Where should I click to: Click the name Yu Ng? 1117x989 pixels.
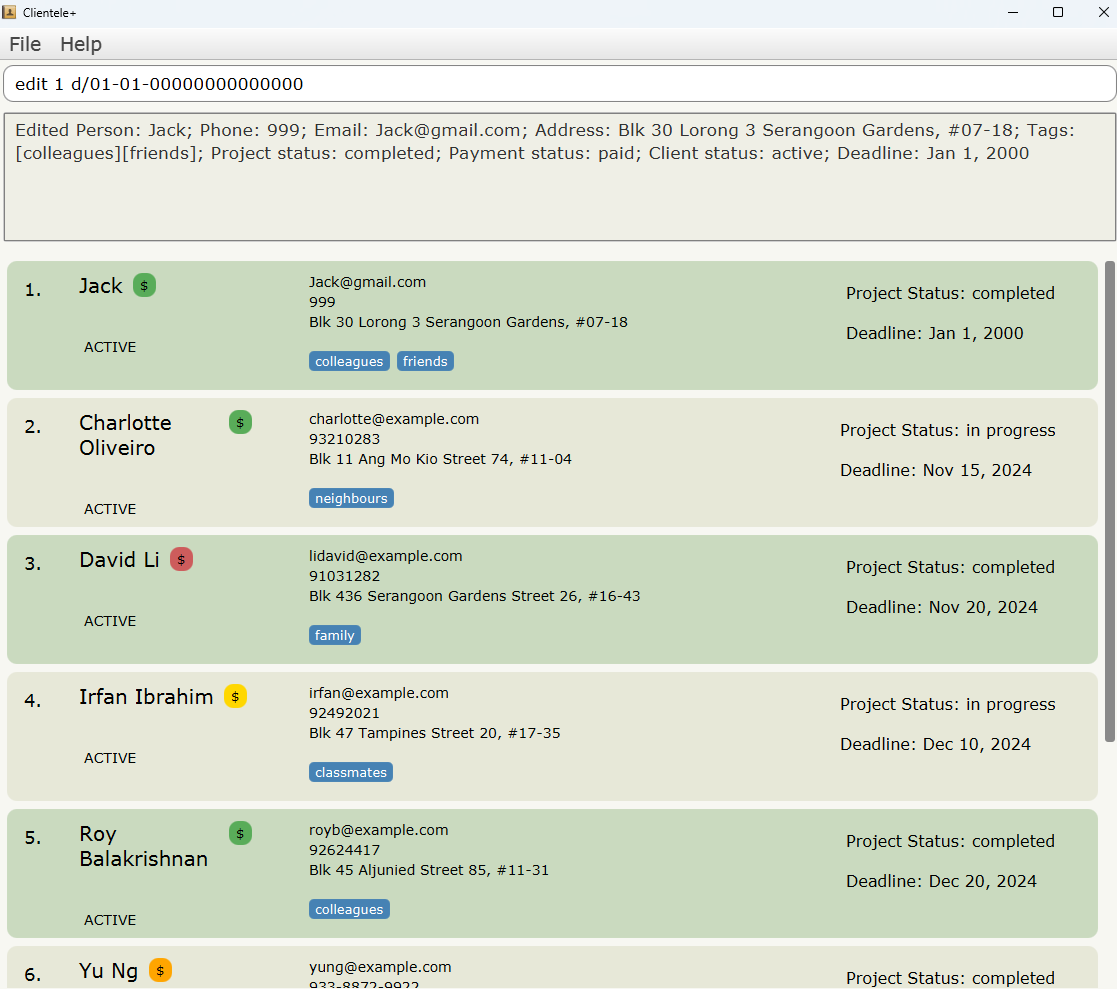(x=108, y=970)
